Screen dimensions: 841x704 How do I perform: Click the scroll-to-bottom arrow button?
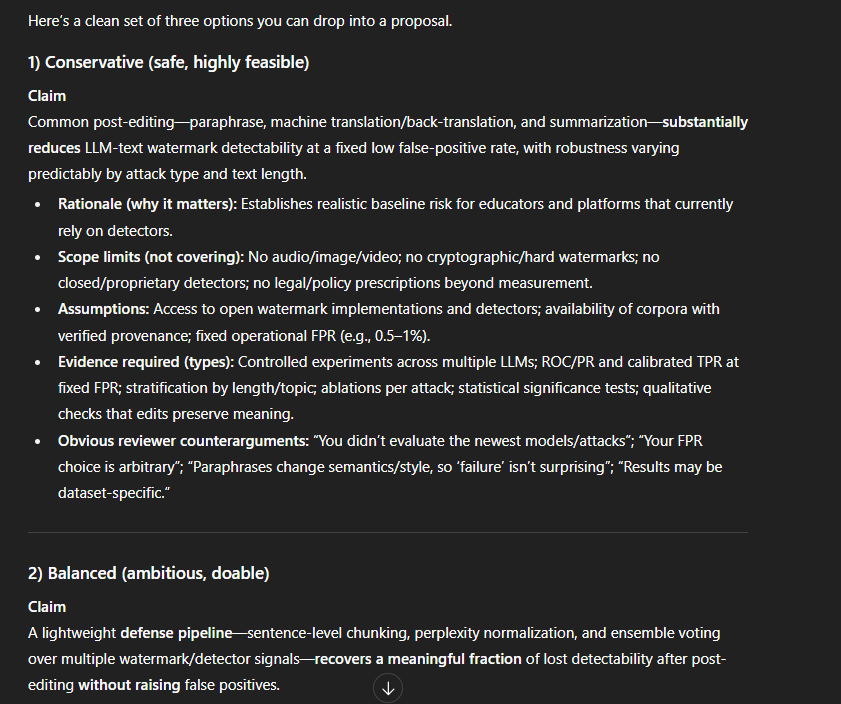tap(388, 687)
